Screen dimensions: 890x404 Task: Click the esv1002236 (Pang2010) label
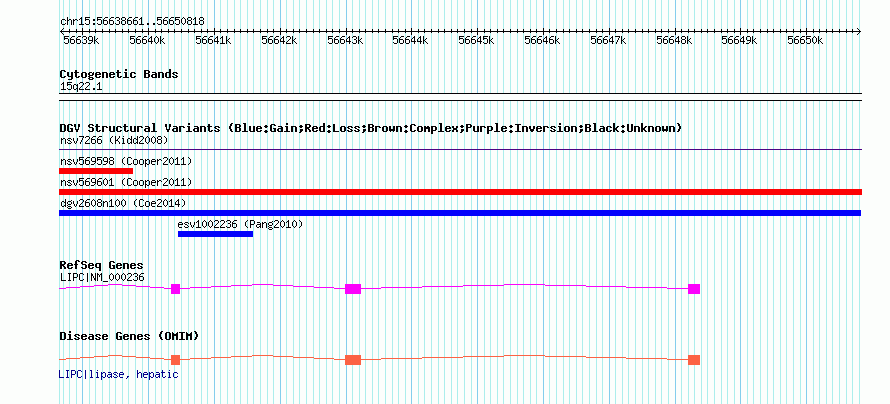point(241,224)
